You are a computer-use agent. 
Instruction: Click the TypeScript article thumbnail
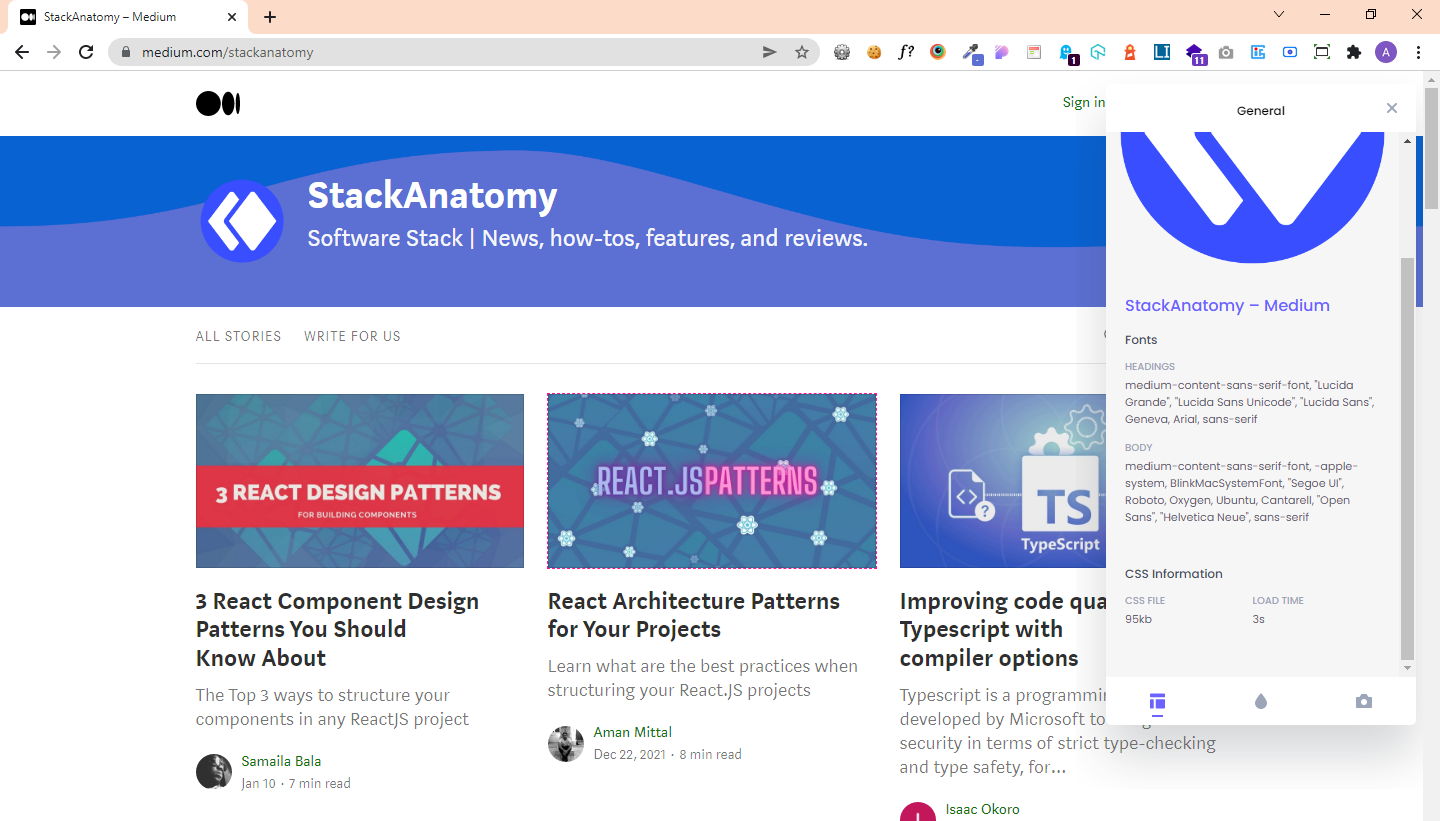coord(1003,481)
